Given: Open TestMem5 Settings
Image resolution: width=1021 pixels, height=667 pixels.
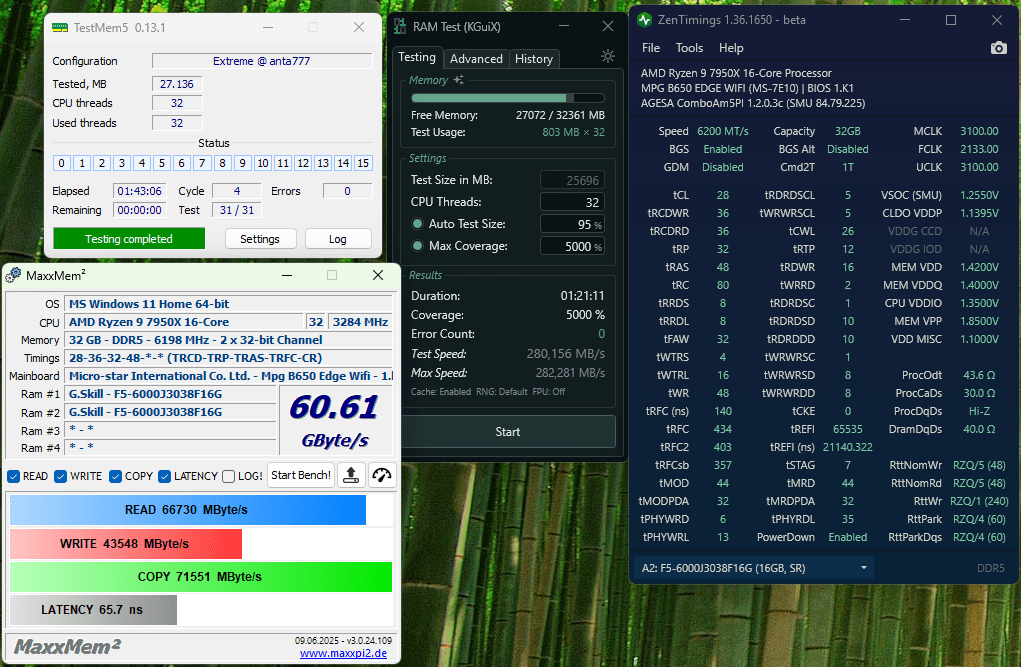Looking at the screenshot, I should coord(260,239).
